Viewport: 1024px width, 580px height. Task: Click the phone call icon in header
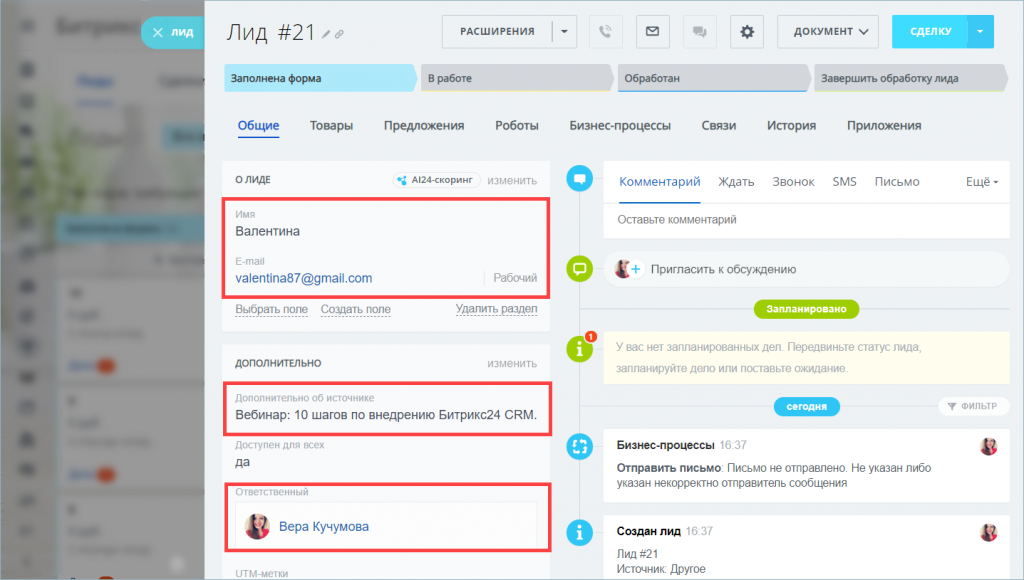point(605,32)
